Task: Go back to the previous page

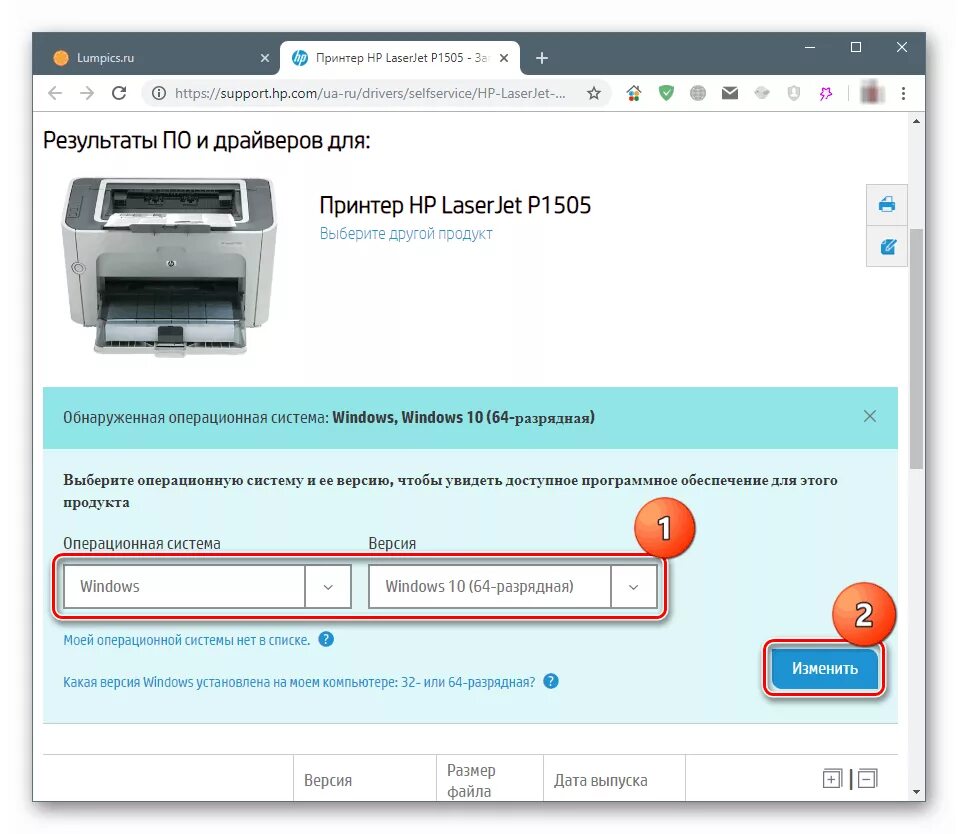Action: tap(55, 93)
